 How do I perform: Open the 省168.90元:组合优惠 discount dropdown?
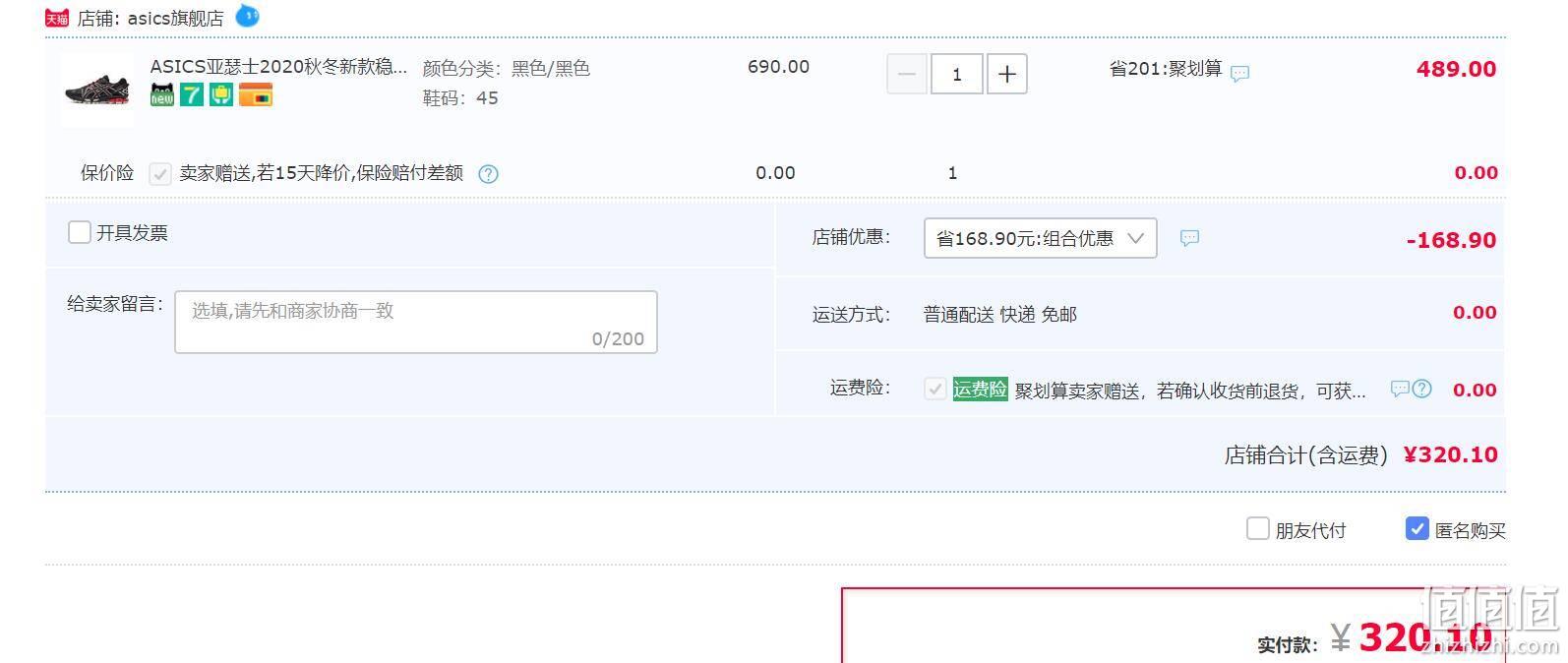pyautogui.click(x=1040, y=238)
